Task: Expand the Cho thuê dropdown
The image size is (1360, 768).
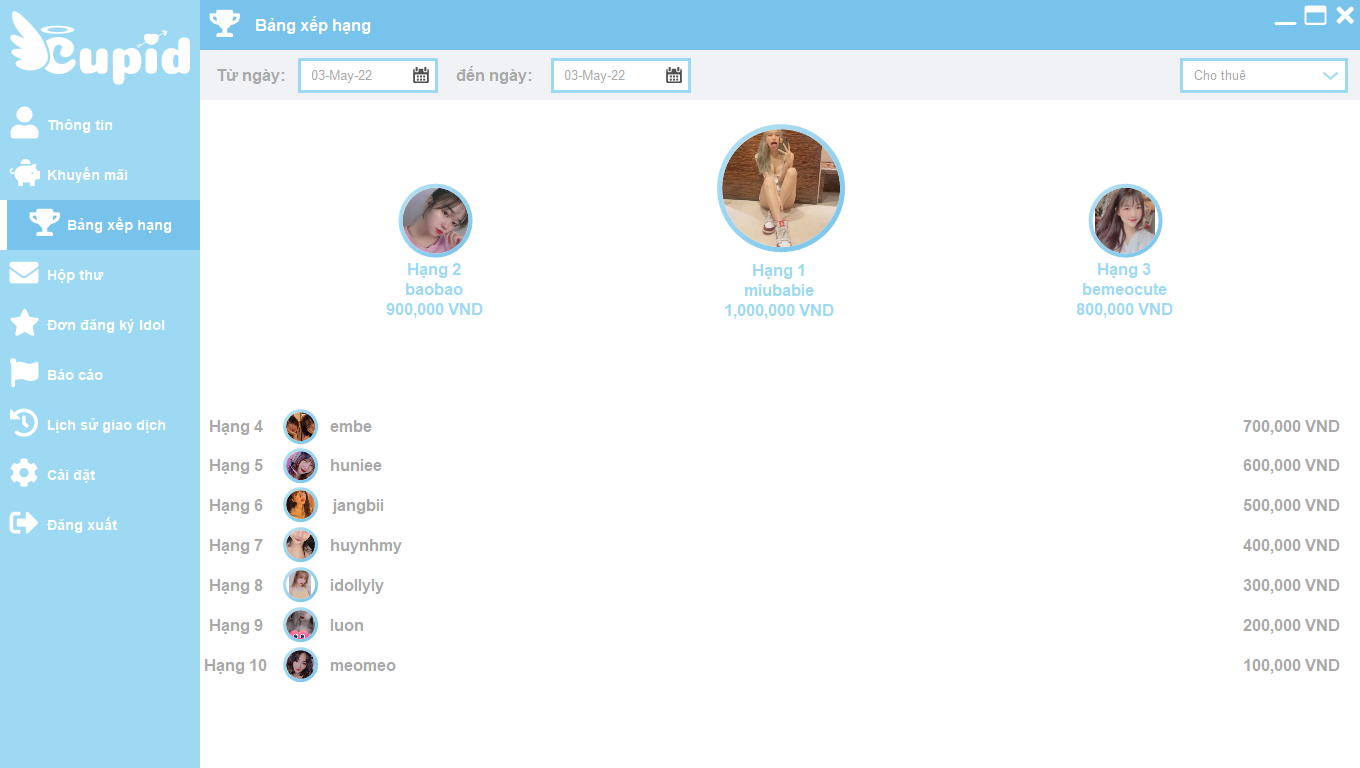Action: click(x=1329, y=76)
